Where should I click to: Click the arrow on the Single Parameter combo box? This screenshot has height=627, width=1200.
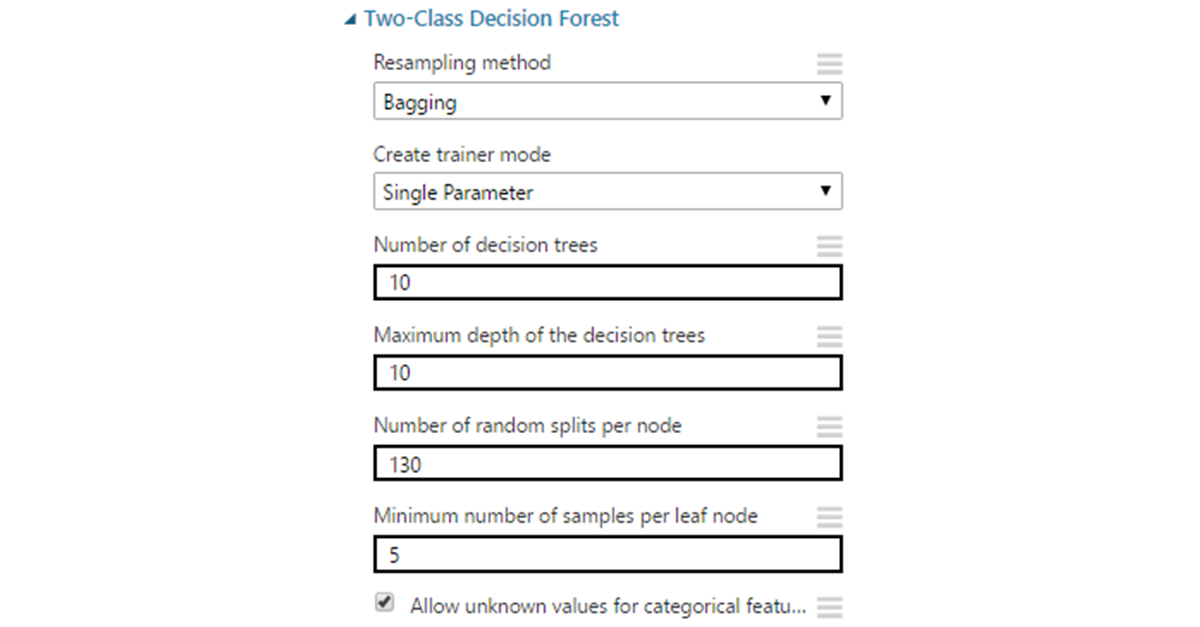tap(825, 191)
